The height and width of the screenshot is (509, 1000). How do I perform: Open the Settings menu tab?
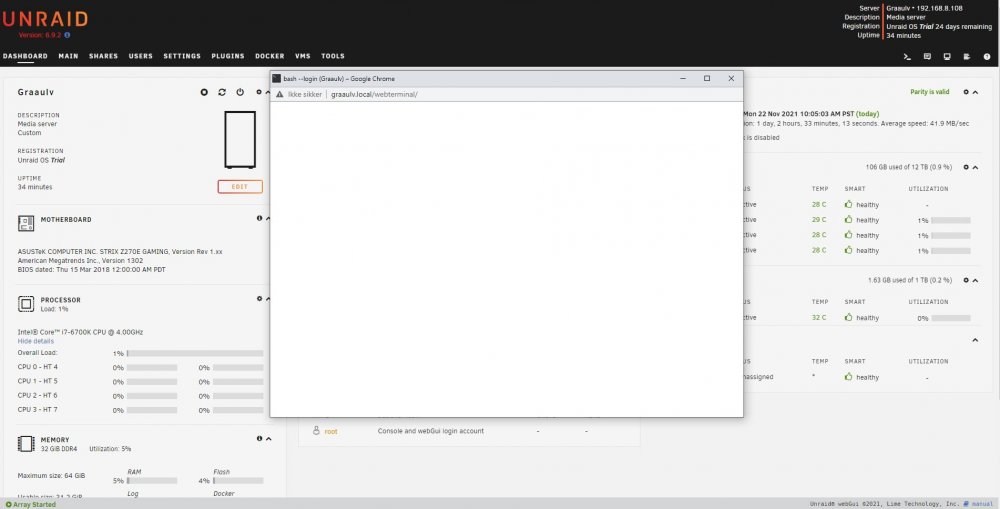(182, 56)
